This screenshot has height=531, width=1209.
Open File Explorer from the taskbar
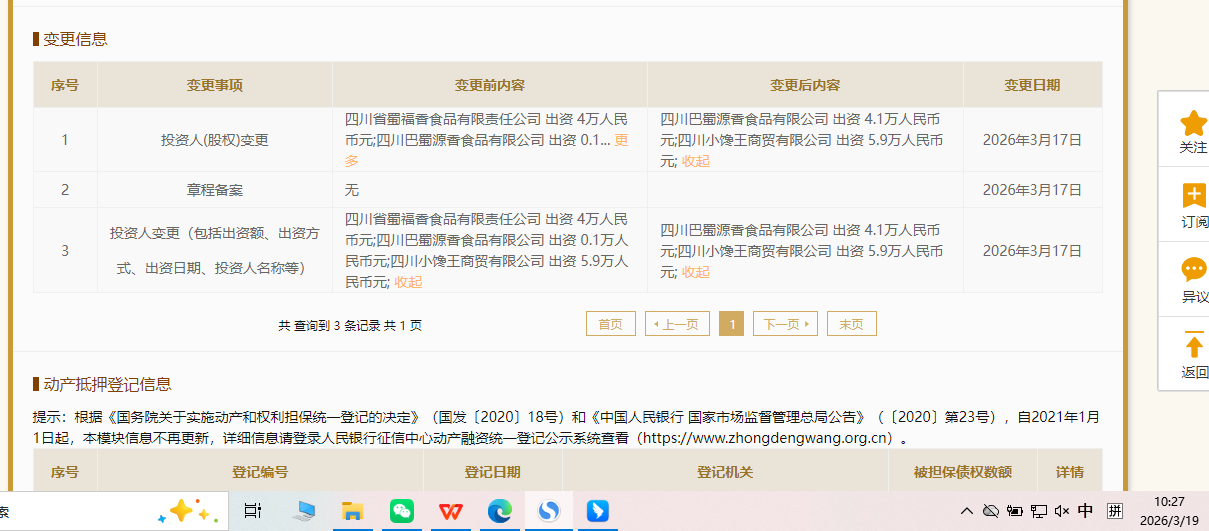[353, 511]
